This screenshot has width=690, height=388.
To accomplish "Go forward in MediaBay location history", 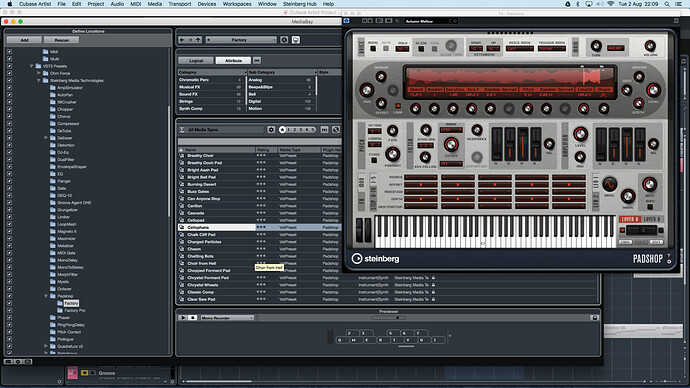I will (190, 40).
